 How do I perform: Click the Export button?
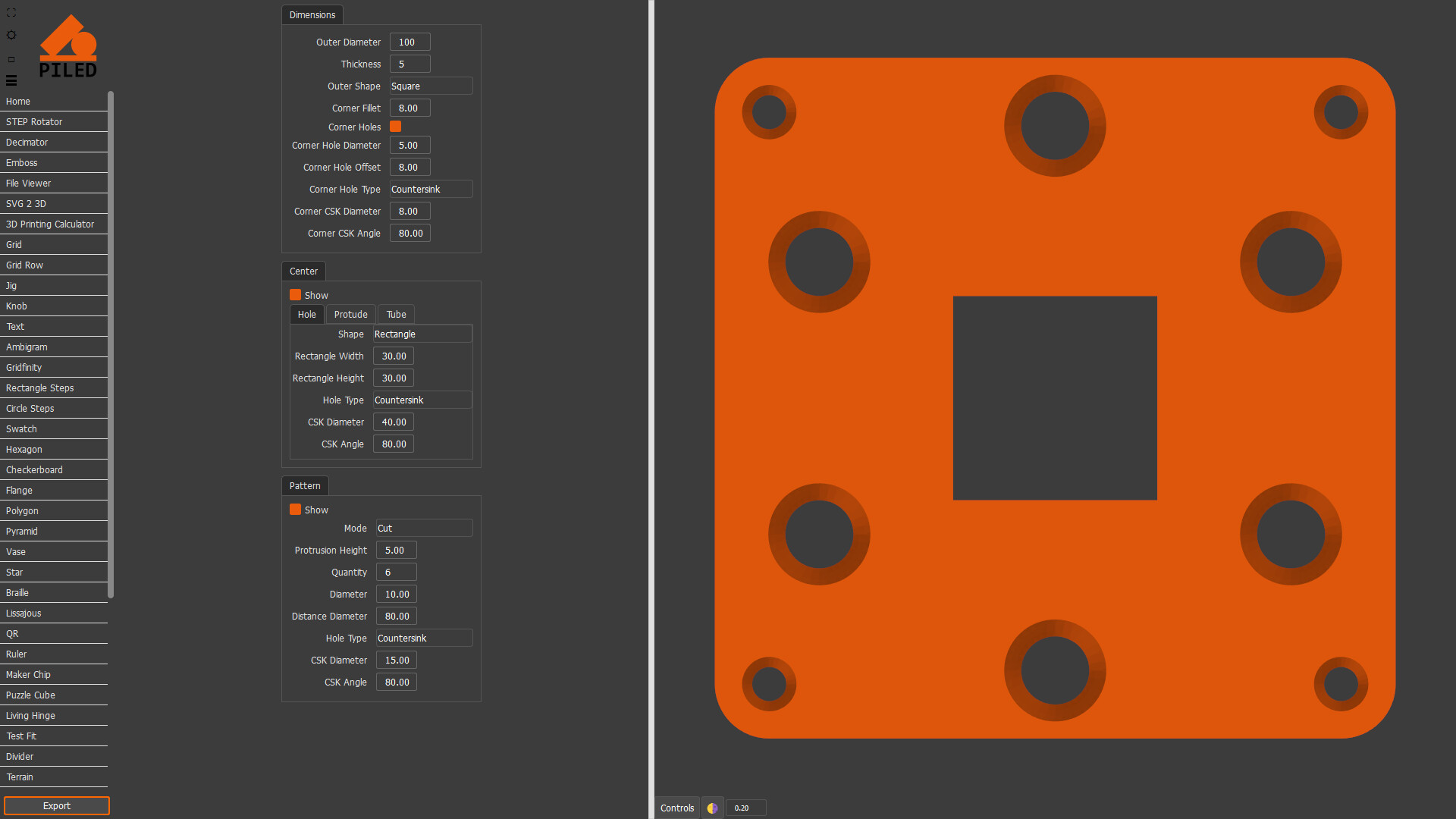pyautogui.click(x=57, y=806)
